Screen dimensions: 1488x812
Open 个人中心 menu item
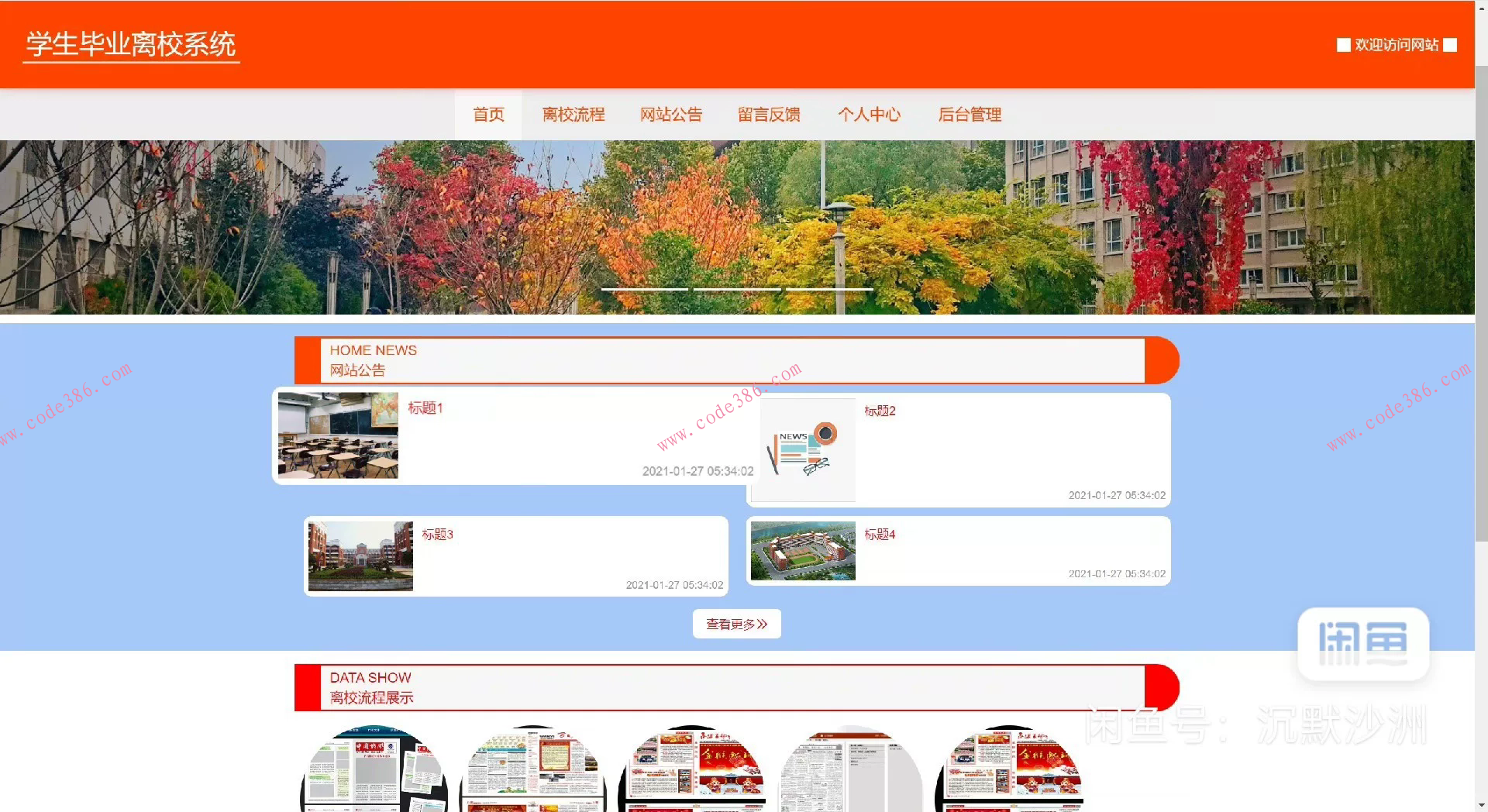869,115
